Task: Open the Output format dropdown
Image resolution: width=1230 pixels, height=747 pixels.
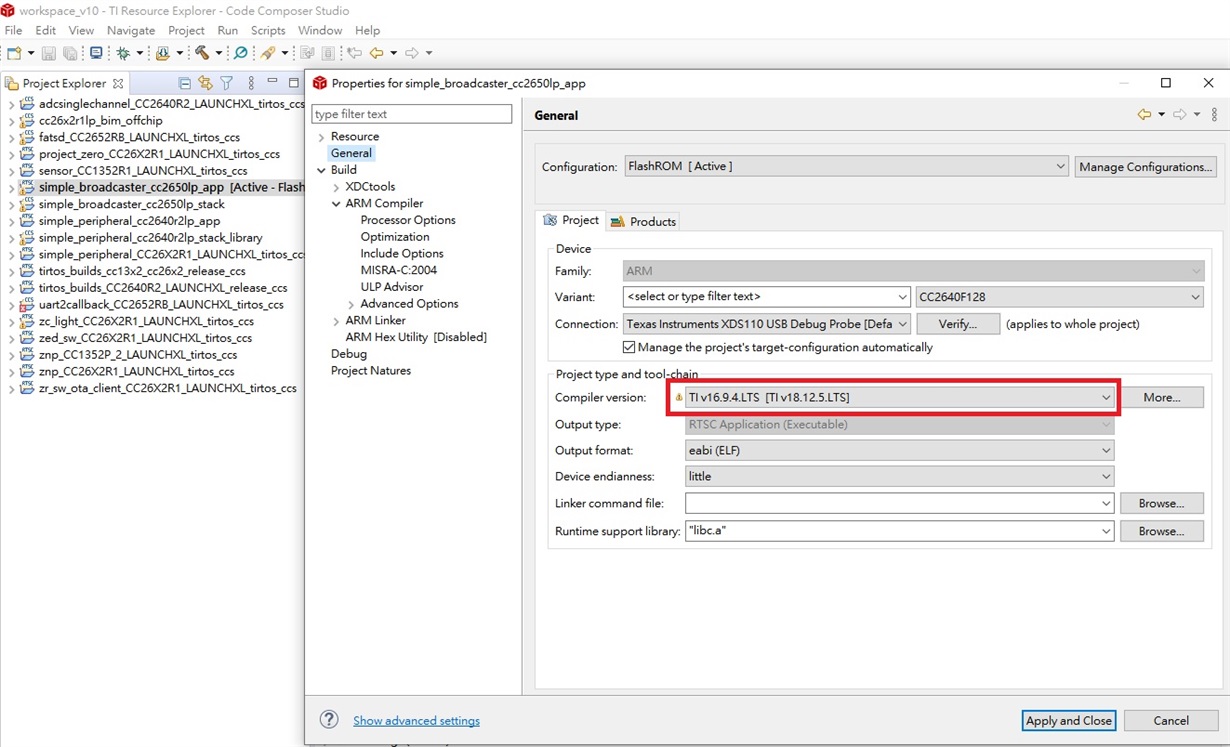Action: (1105, 451)
